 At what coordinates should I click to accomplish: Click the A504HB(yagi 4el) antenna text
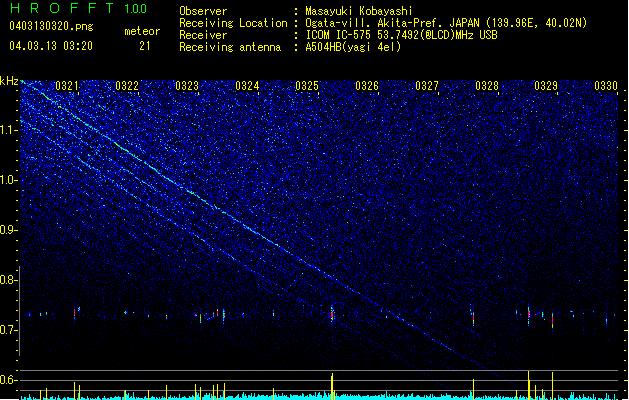pos(353,47)
